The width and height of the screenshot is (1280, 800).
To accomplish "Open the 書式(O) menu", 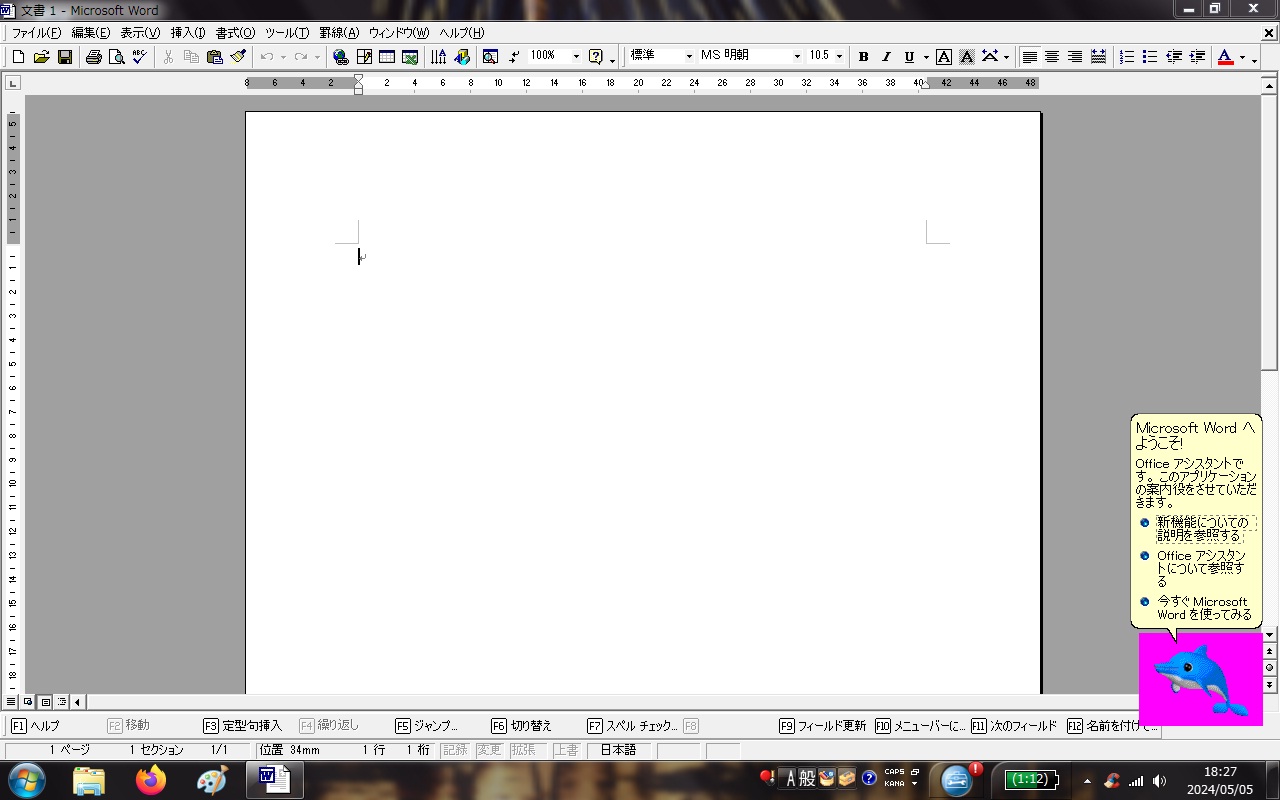I will pos(235,33).
